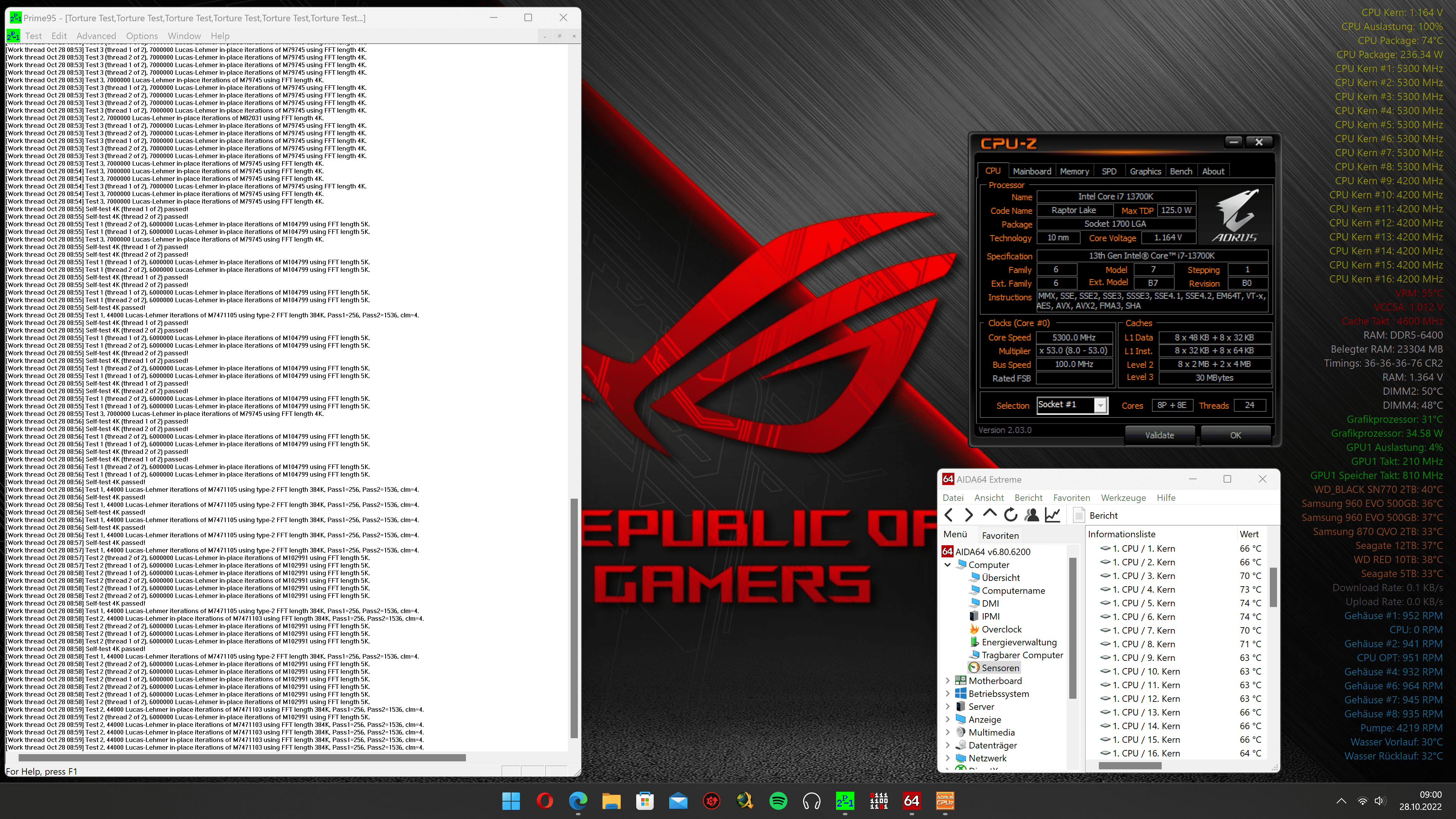Open the Werkzeuge menu in AIDA64
Viewport: 1456px width, 819px height.
click(1123, 497)
